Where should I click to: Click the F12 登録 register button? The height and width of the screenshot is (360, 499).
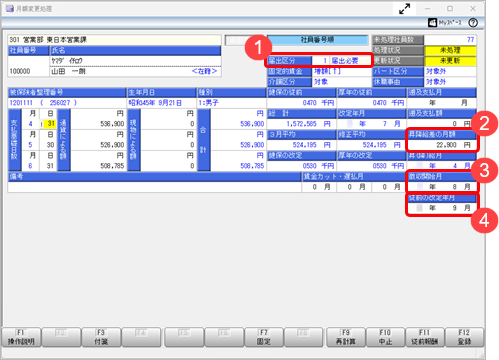464,337
